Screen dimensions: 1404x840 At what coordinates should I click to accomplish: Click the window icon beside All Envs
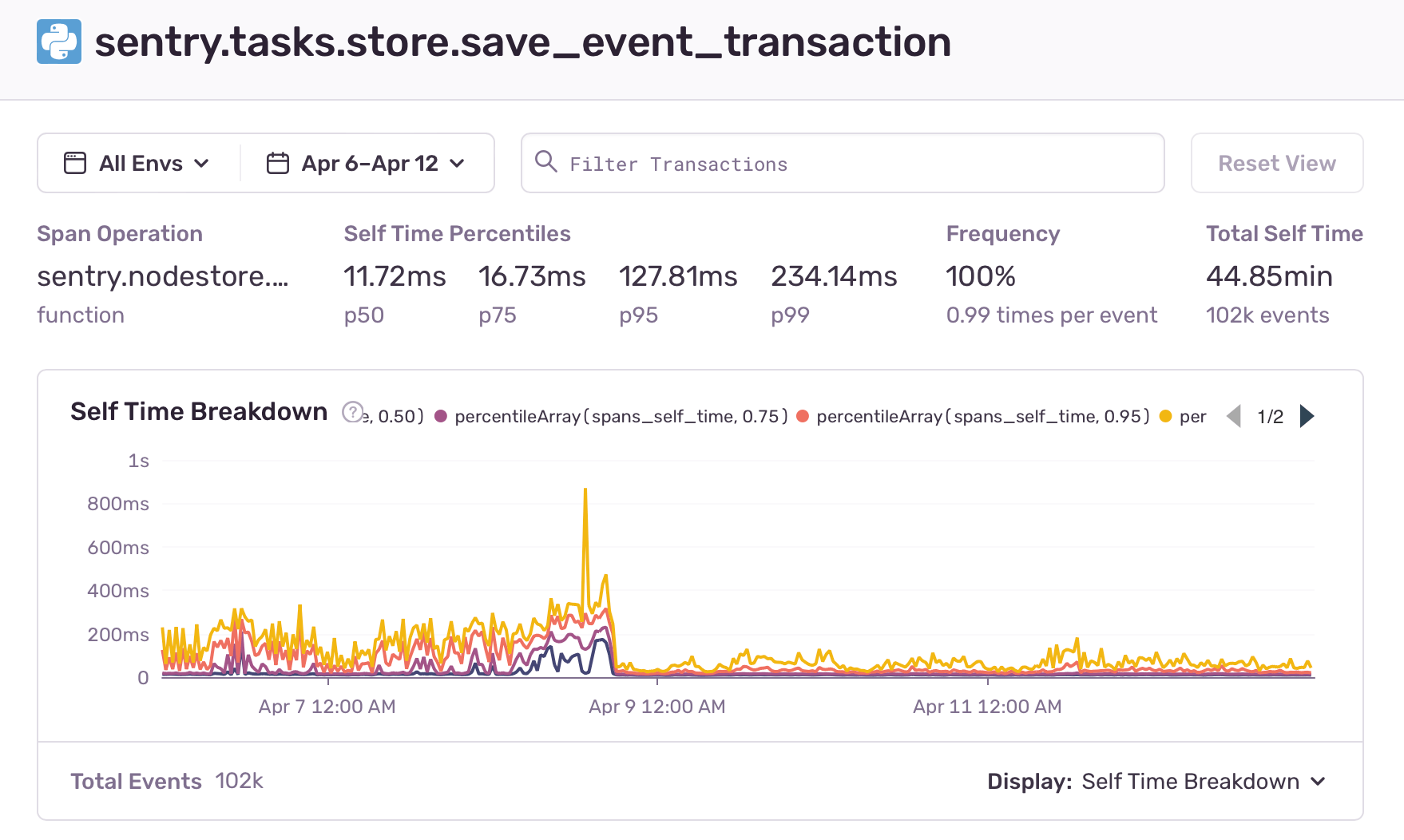point(75,163)
